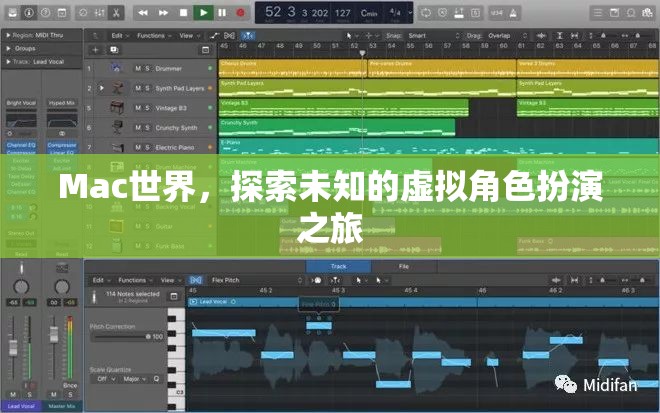The image size is (660, 413).
Task: Expand the Region: MIDI Thru inspector section
Action: click(8, 35)
